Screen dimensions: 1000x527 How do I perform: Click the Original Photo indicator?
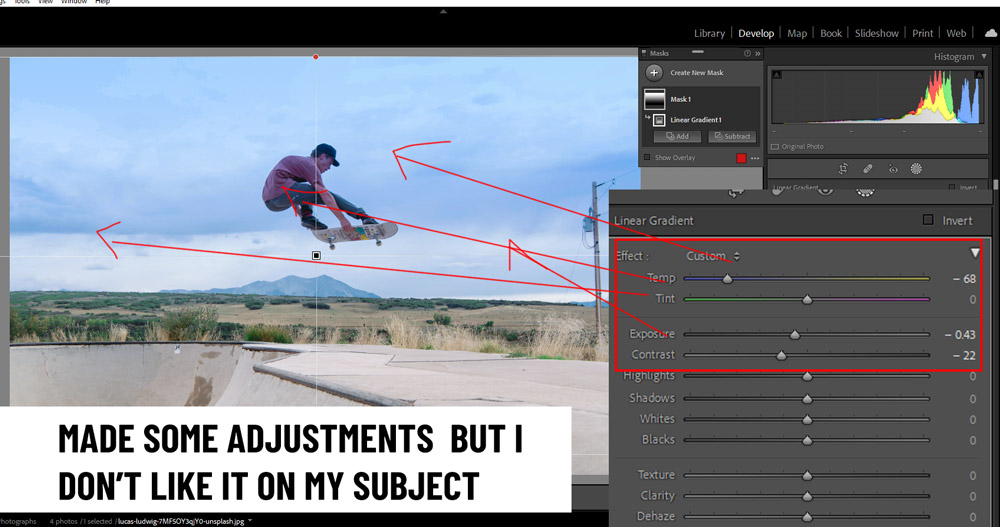pos(797,147)
